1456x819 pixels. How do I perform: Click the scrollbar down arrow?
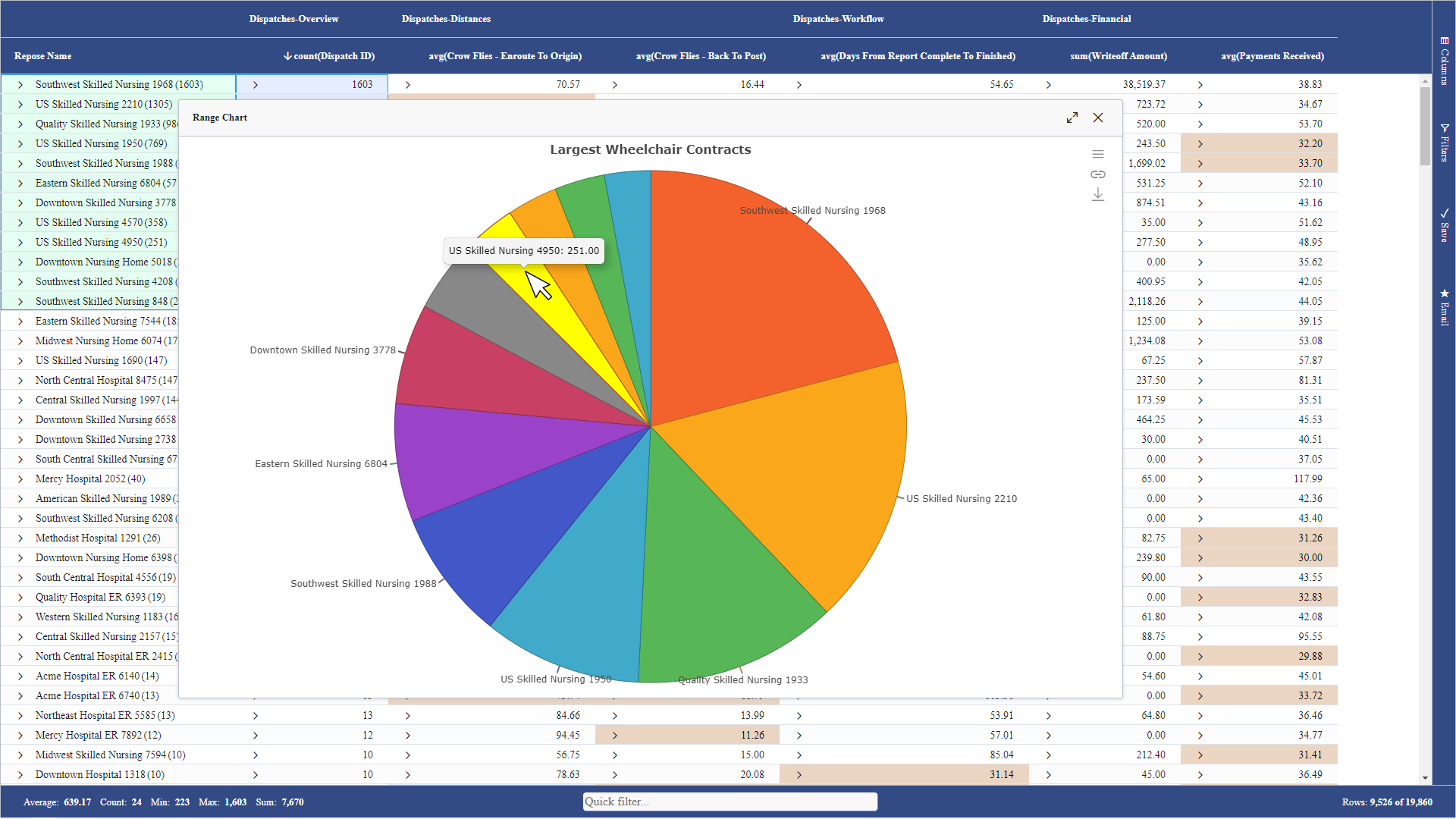click(1425, 778)
